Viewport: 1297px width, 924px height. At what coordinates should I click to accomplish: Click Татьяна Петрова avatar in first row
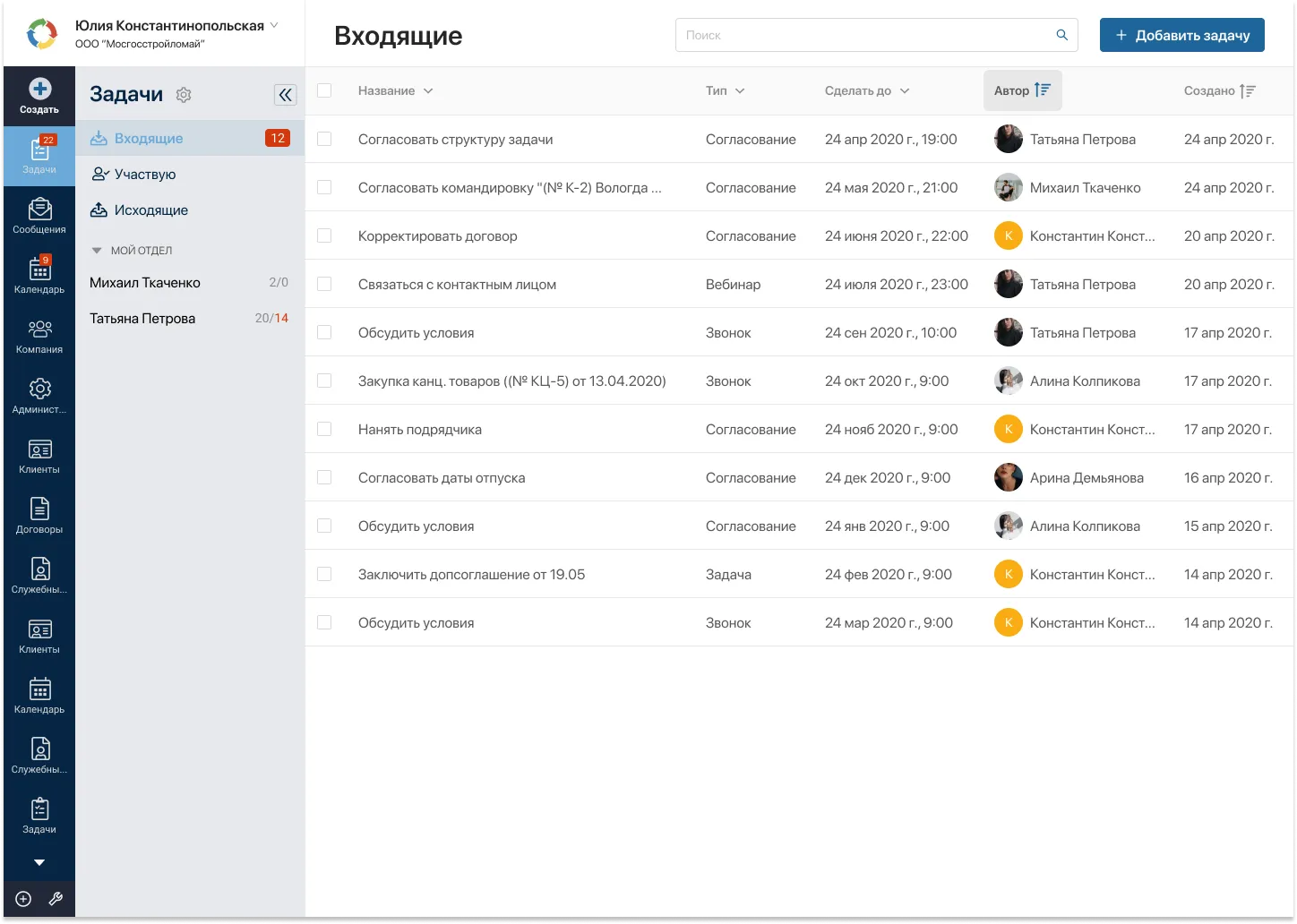click(x=1009, y=139)
